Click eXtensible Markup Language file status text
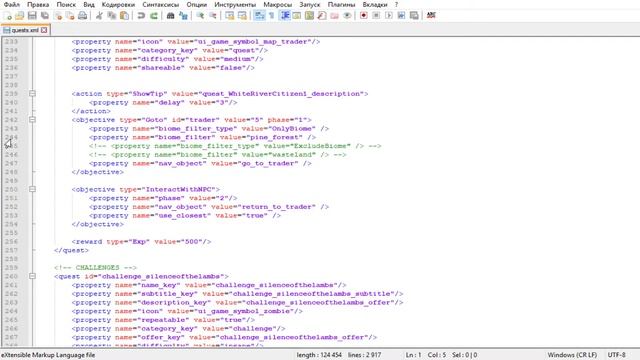640x360 pixels. (x=48, y=355)
